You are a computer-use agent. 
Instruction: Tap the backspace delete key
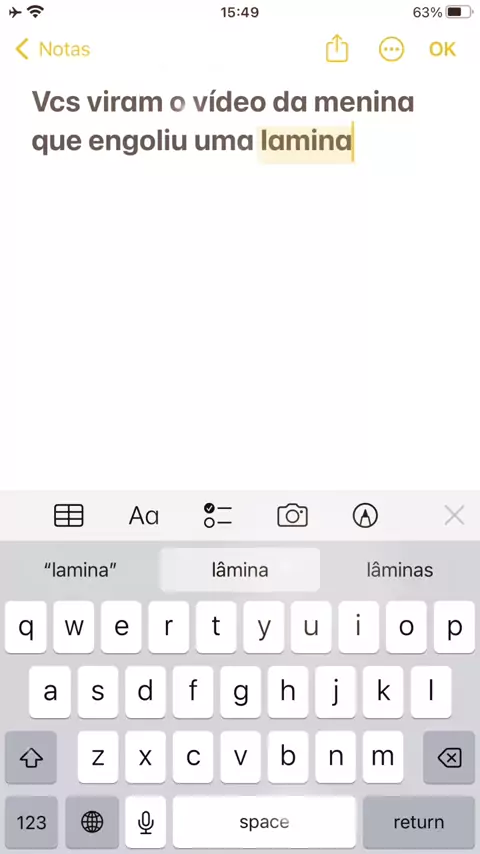(x=449, y=757)
